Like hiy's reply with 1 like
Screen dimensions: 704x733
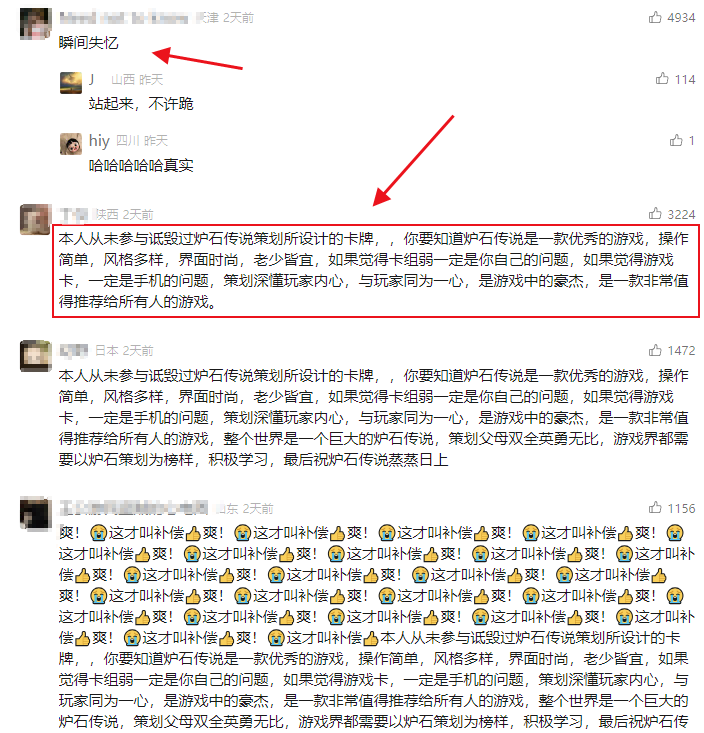click(675, 140)
